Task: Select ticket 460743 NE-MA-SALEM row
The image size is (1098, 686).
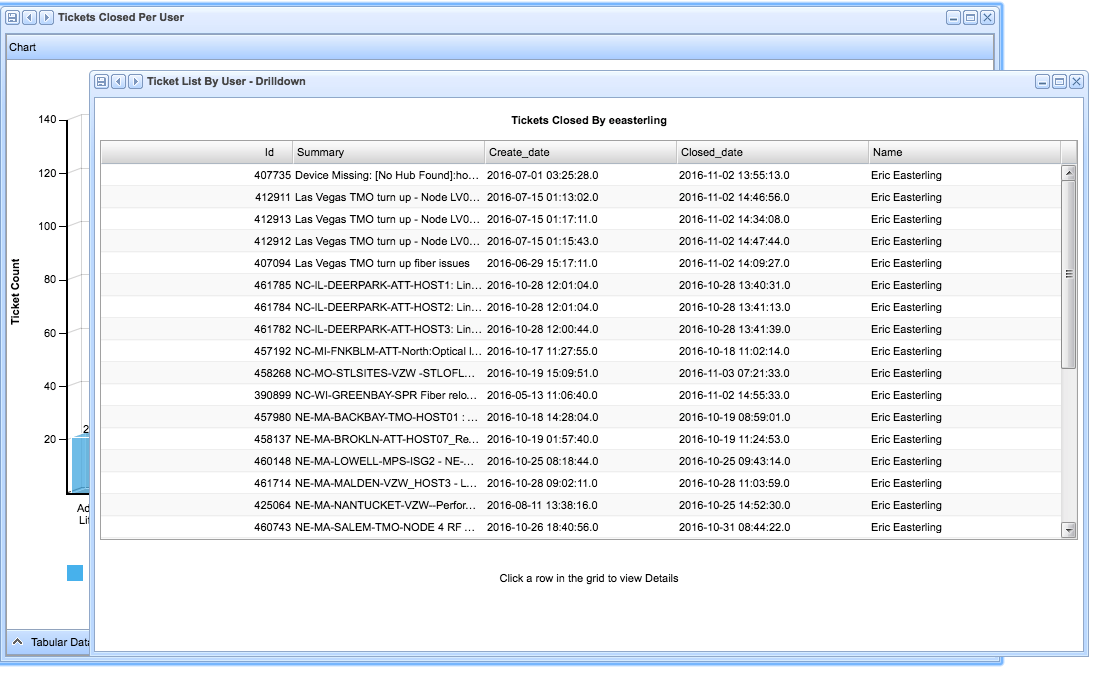Action: pos(580,527)
